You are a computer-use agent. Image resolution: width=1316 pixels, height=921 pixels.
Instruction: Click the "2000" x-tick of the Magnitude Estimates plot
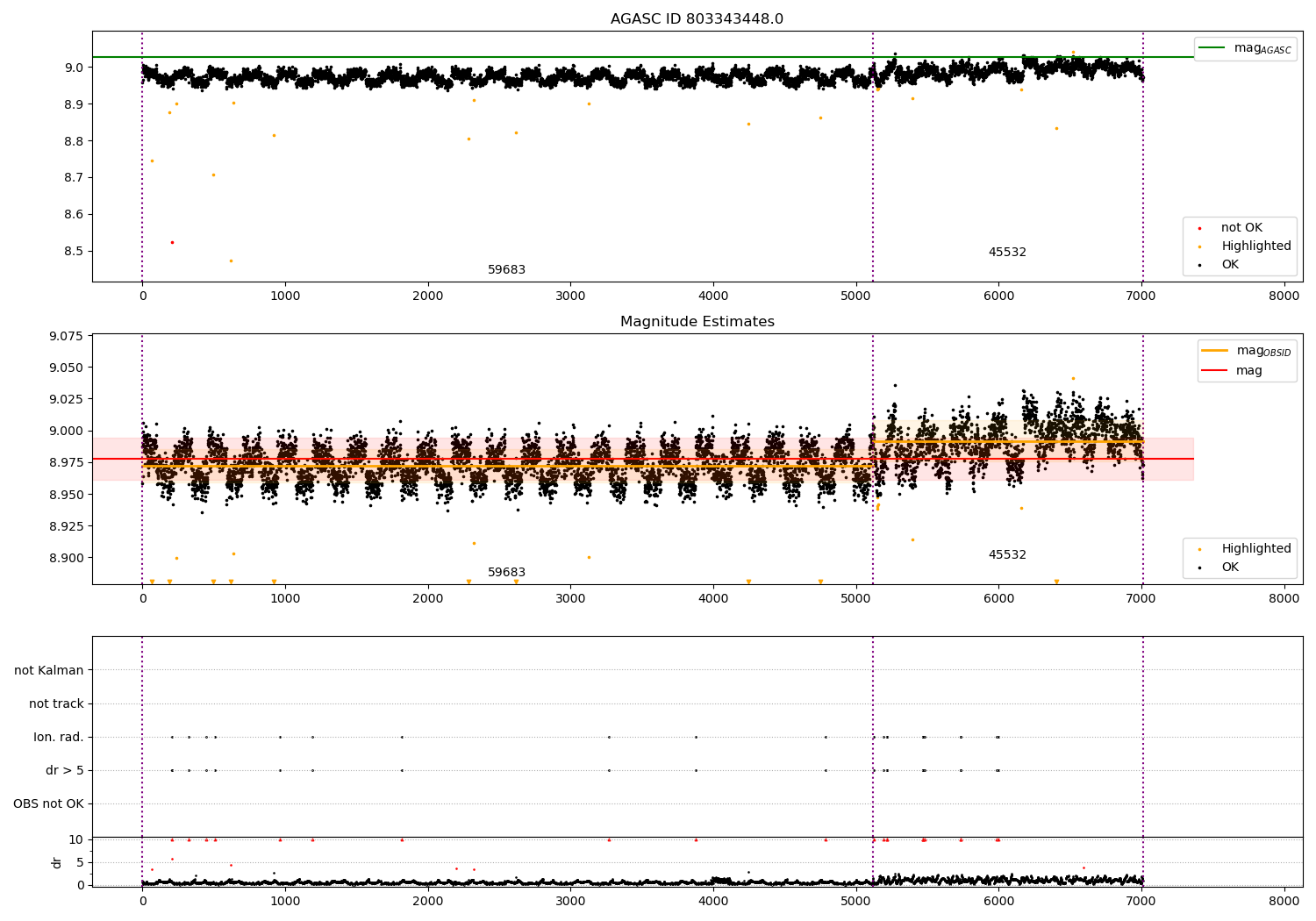pyautogui.click(x=428, y=598)
